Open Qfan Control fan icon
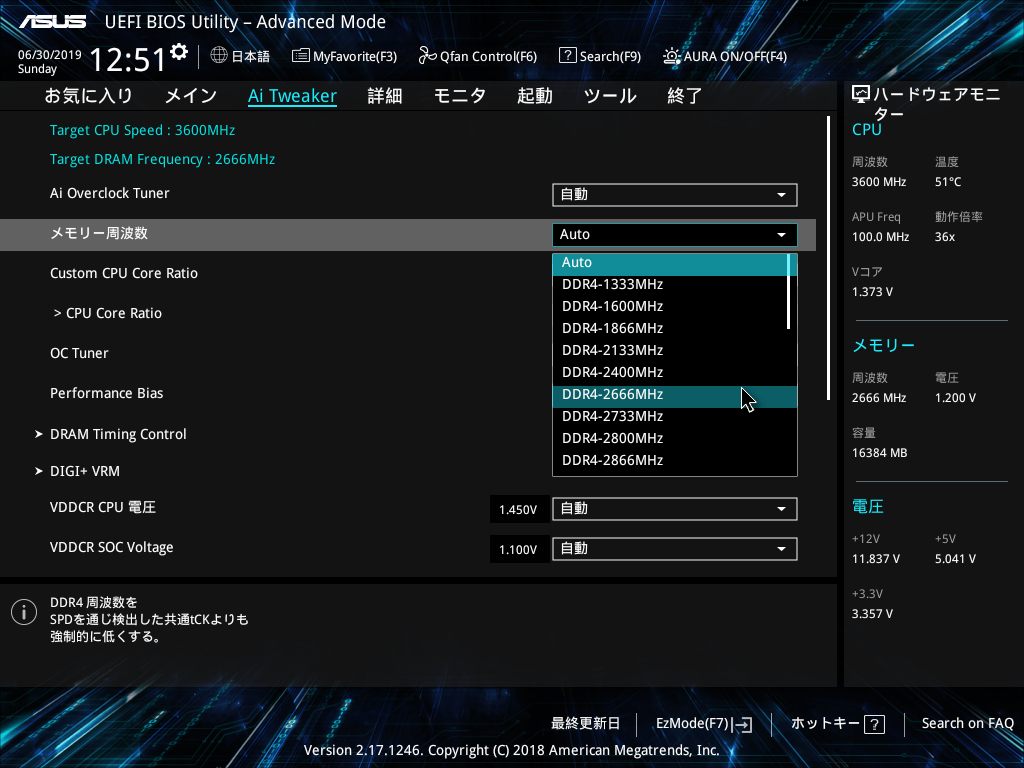This screenshot has width=1024, height=768. tap(428, 56)
